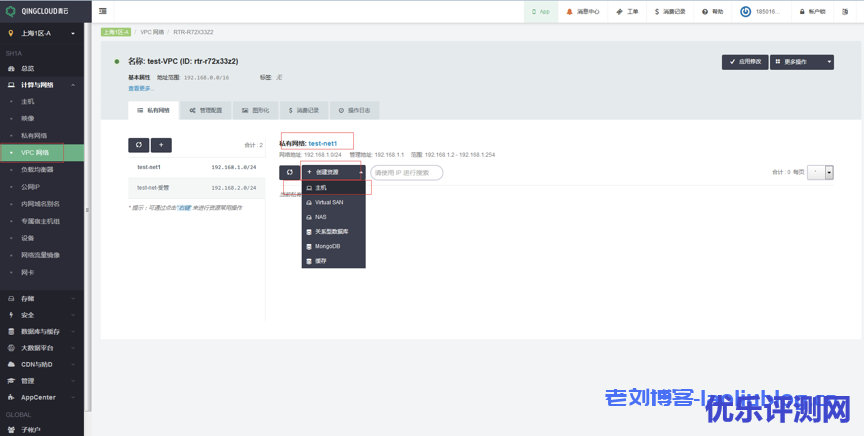Image resolution: width=864 pixels, height=436 pixels.
Task: Open the 查看更多 link
Action: click(141, 88)
